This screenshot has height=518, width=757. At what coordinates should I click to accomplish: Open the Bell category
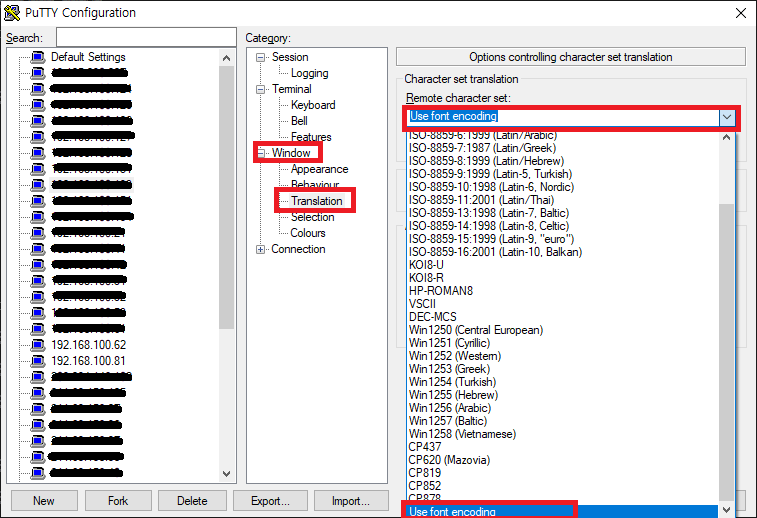(299, 121)
